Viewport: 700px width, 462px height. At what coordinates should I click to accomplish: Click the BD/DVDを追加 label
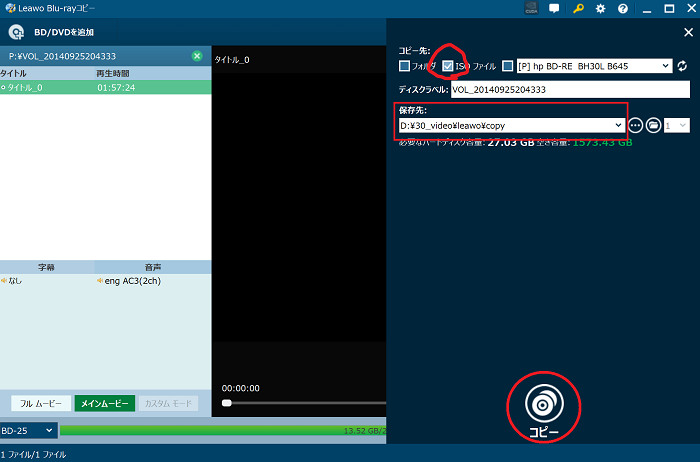point(64,32)
